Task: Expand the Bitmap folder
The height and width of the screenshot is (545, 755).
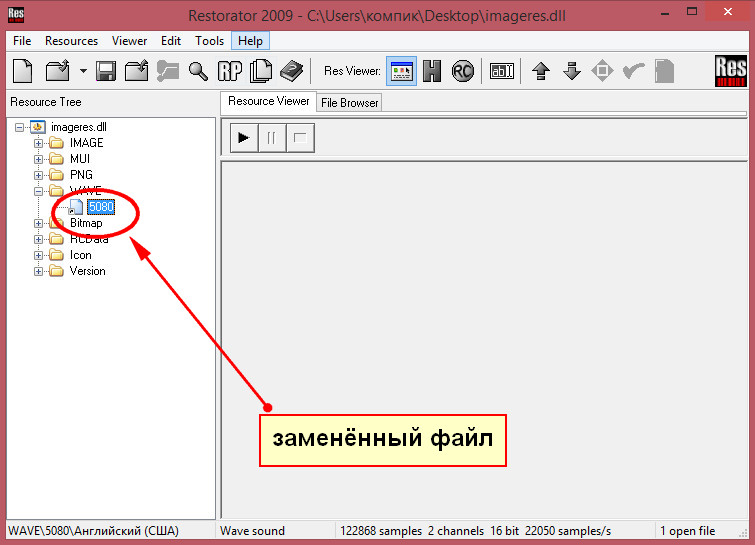Action: tap(39, 223)
